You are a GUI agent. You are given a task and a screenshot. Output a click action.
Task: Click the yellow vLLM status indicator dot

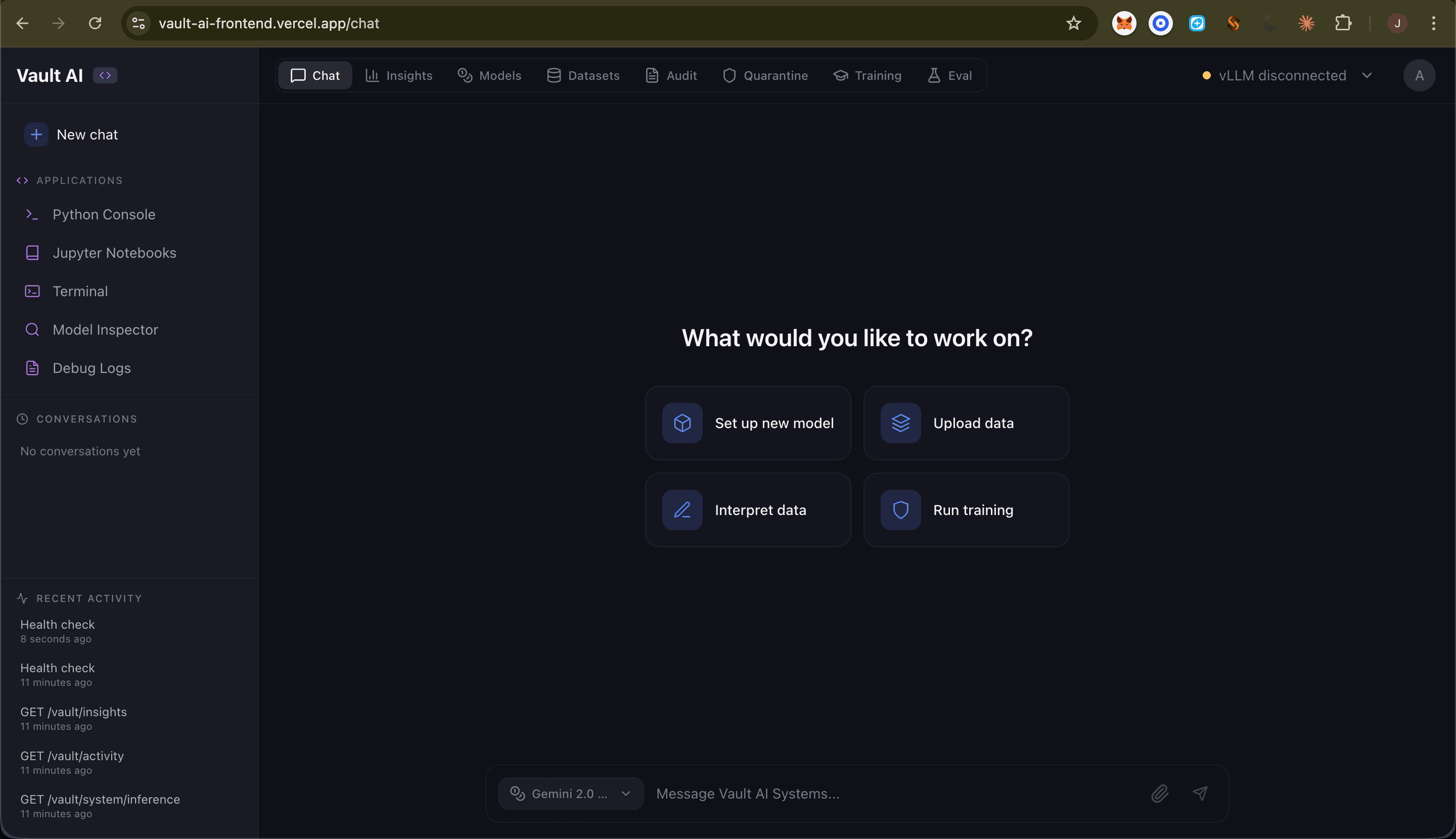(1205, 75)
